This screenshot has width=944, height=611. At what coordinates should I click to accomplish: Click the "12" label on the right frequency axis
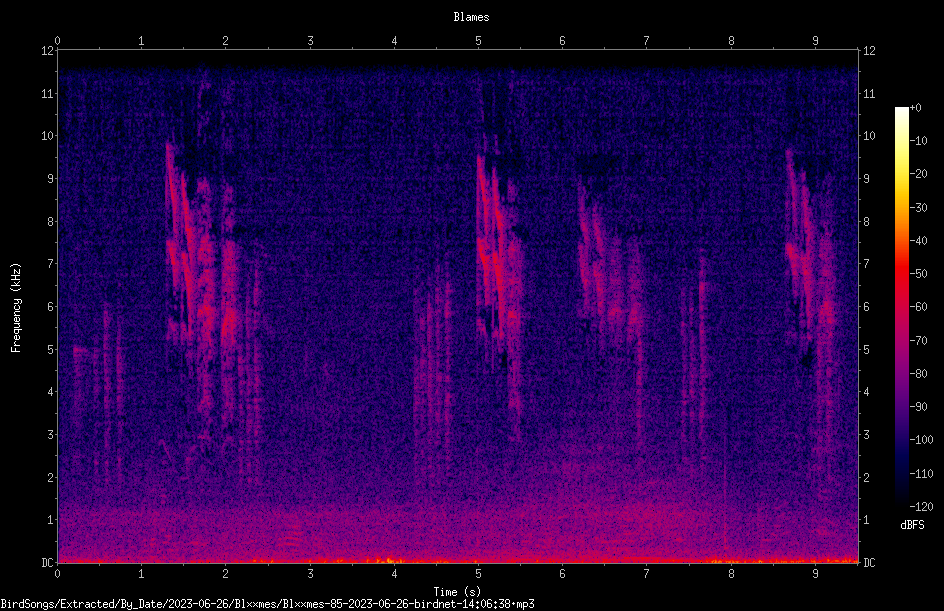[869, 51]
